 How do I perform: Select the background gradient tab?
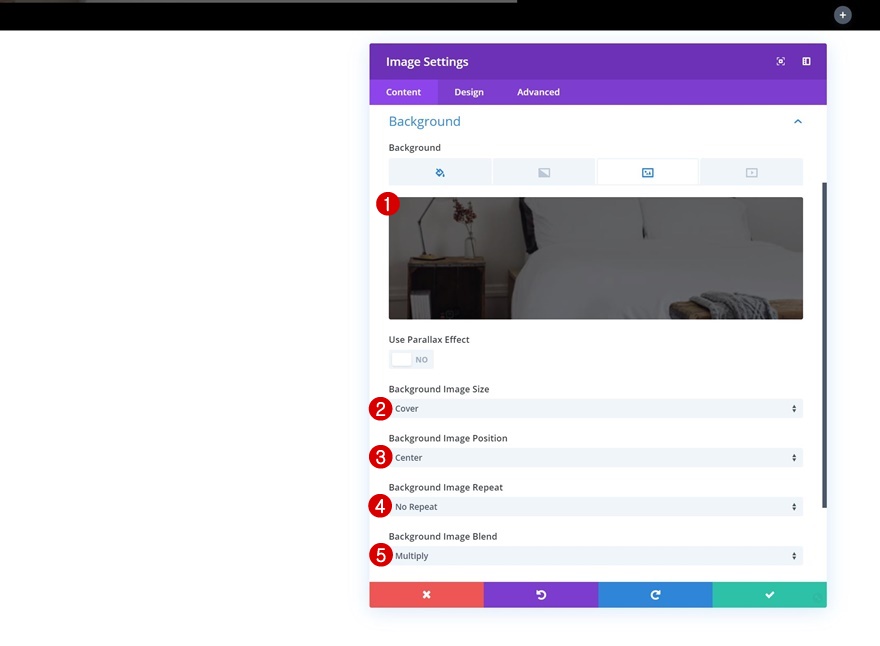pyautogui.click(x=544, y=172)
